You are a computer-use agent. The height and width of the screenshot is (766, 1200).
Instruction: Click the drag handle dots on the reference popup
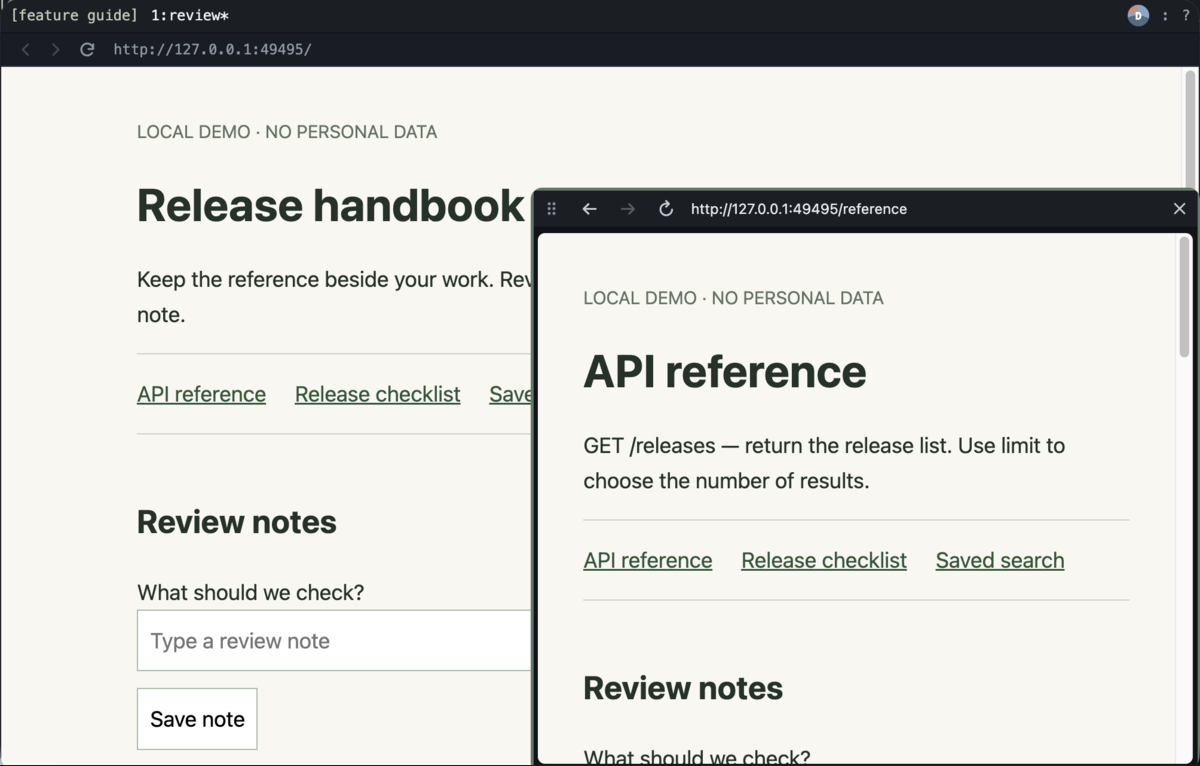click(x=551, y=209)
